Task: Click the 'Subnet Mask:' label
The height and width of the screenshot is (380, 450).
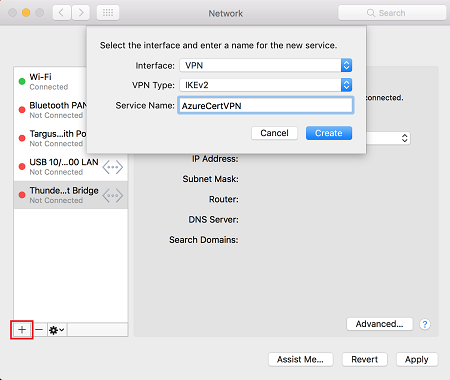Action: click(210, 179)
